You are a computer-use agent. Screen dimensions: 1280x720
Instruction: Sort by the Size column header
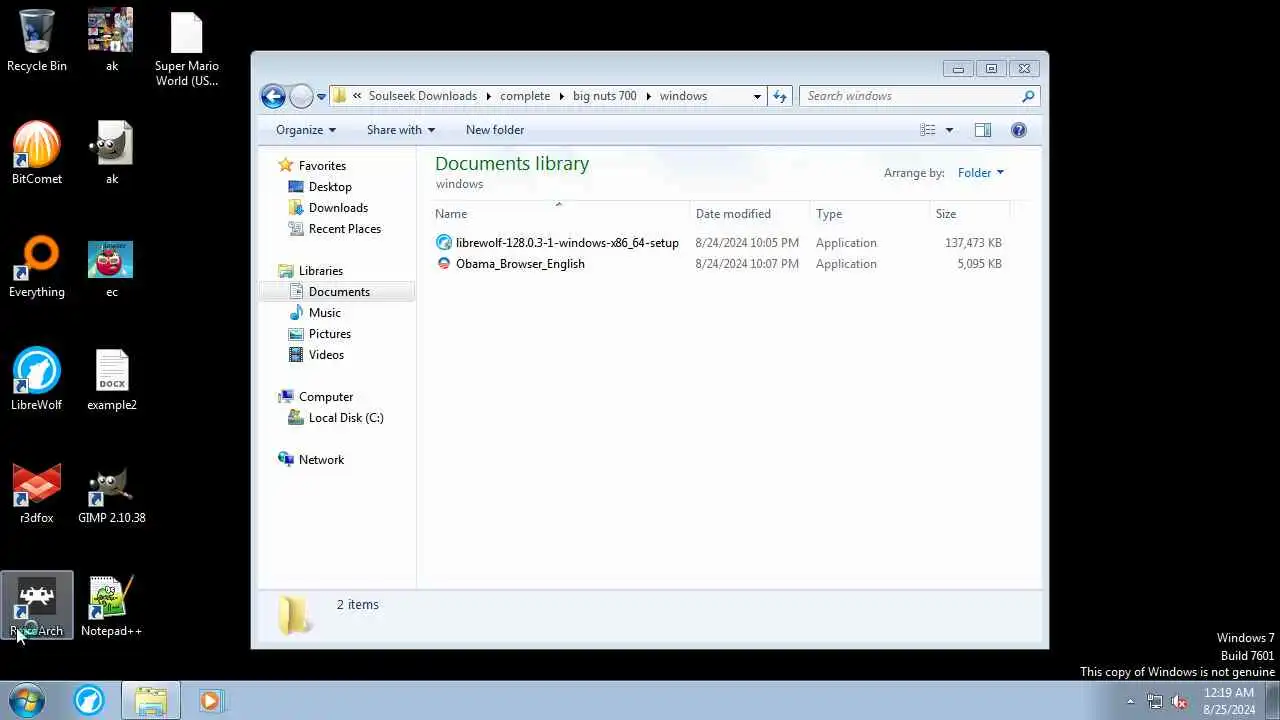pos(969,213)
